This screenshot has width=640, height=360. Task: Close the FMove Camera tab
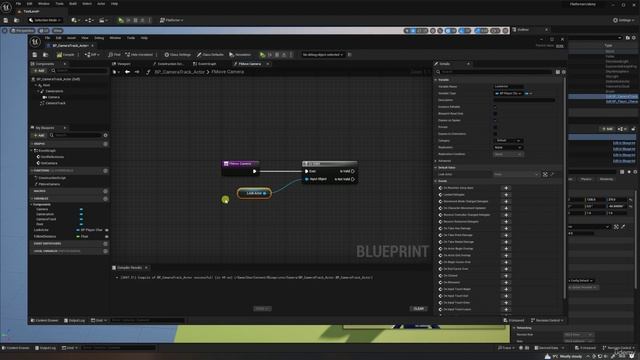point(268,64)
